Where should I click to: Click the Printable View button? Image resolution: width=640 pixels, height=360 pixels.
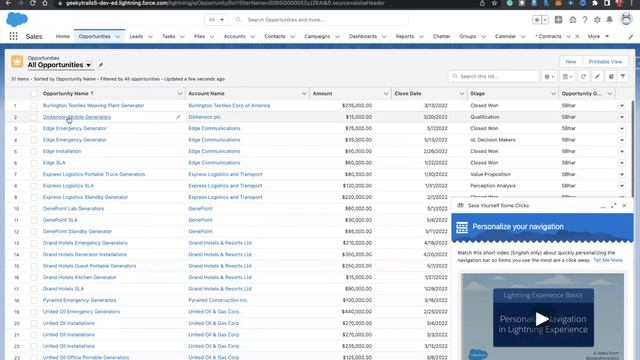[x=605, y=62]
